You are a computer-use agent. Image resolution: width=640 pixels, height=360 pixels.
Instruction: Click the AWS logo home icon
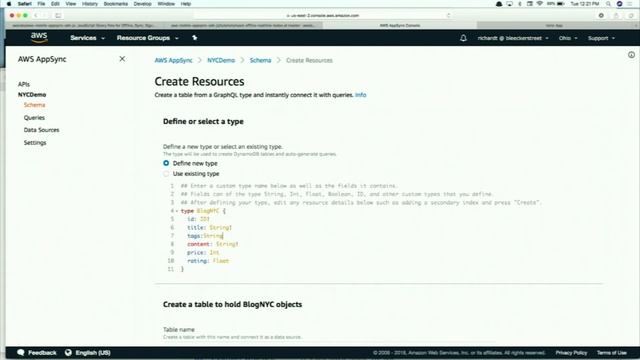(x=39, y=38)
